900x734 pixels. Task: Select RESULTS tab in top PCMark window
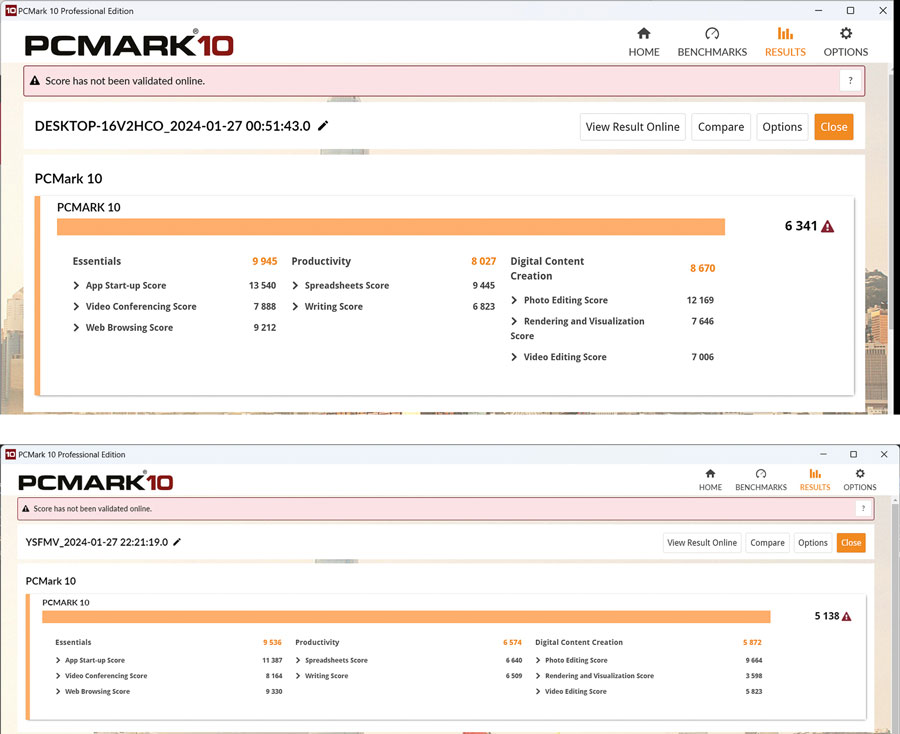[x=785, y=42]
